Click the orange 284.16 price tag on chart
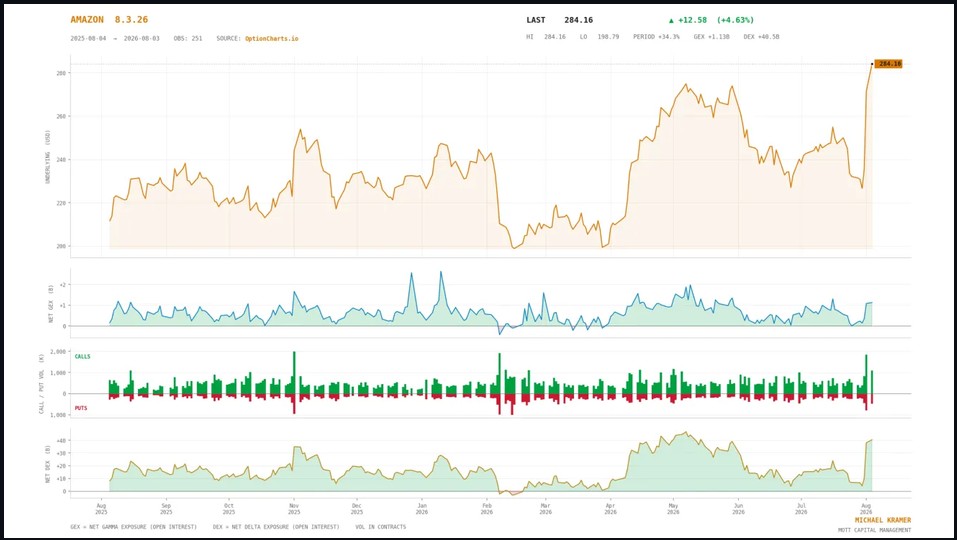957x540 pixels. tap(888, 63)
